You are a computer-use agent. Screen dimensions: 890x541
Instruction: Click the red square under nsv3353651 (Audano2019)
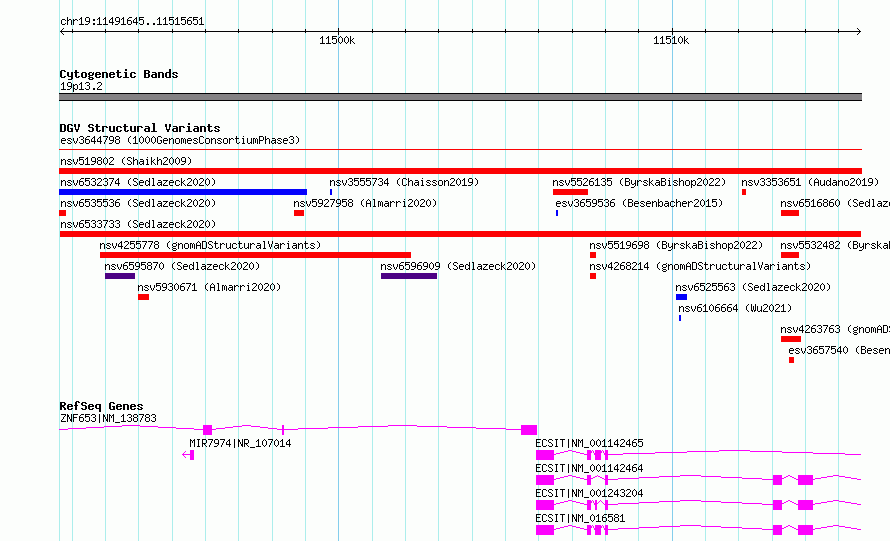[744, 192]
